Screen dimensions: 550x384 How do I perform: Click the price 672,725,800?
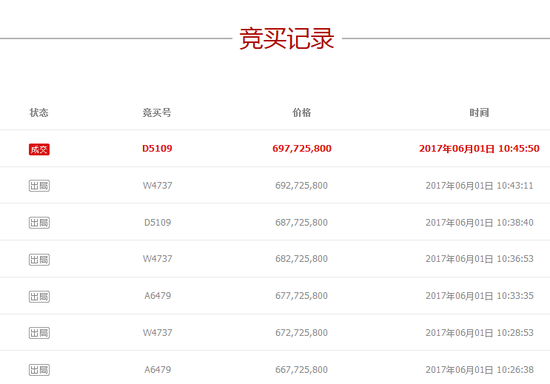(x=301, y=332)
